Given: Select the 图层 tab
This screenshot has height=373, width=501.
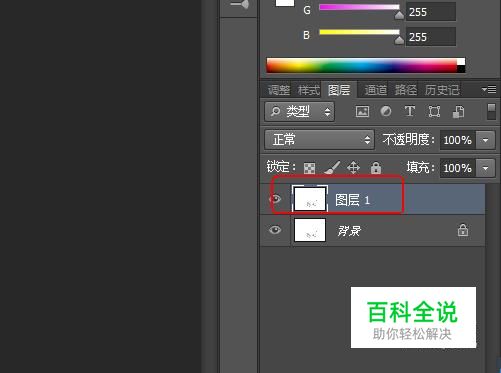Looking at the screenshot, I should pos(339,90).
